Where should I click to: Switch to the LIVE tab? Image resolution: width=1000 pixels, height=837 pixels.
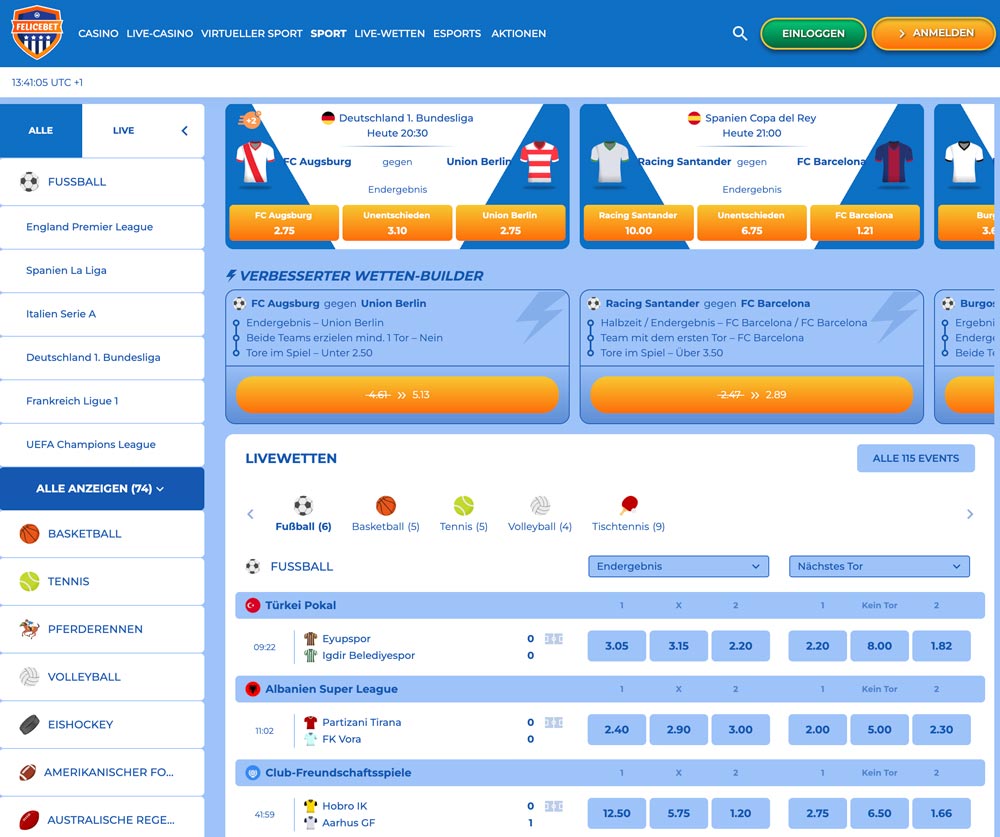point(123,130)
